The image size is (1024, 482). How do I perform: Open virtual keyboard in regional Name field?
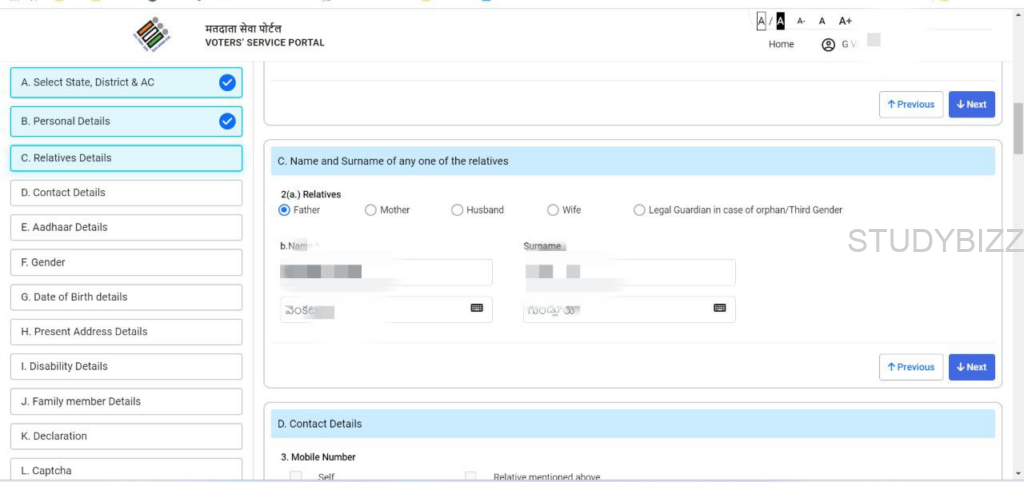[x=476, y=308]
